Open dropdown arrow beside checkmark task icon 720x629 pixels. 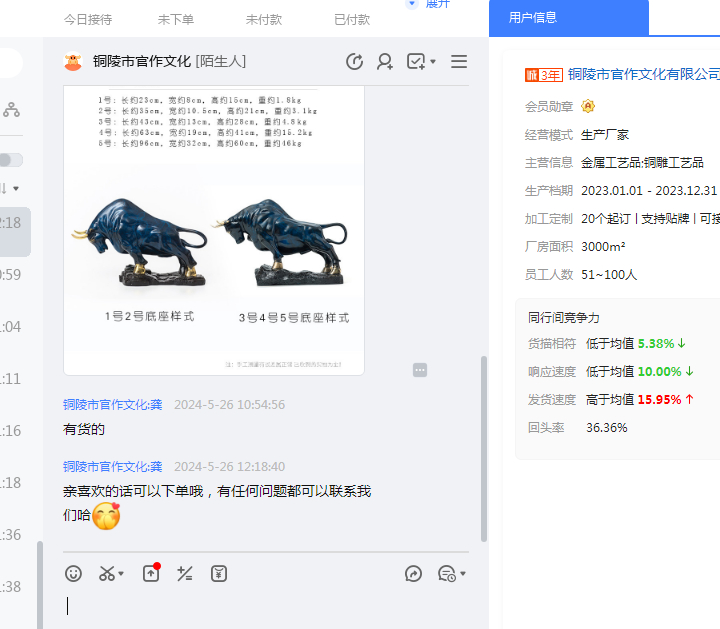tap(433, 62)
